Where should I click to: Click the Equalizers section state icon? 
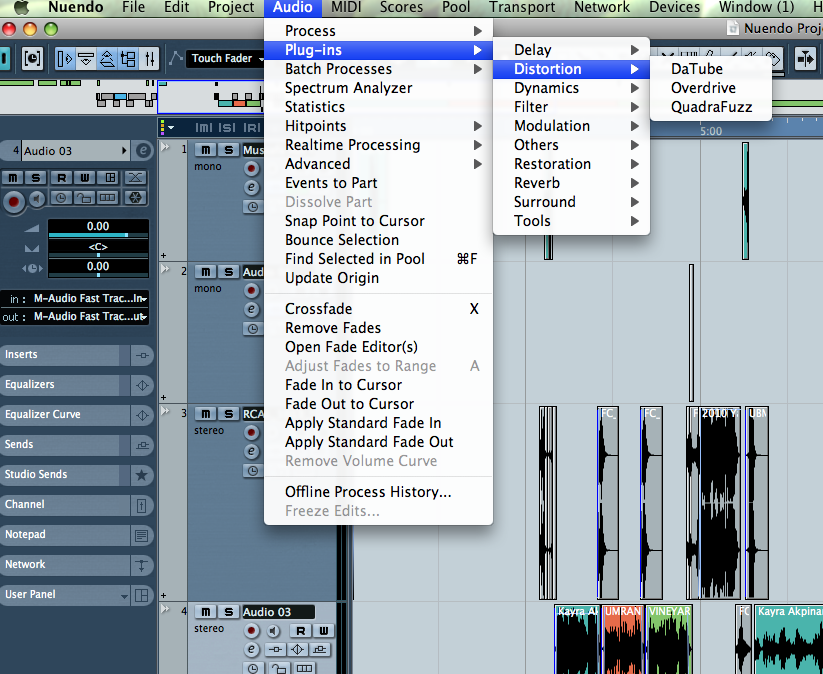click(x=142, y=385)
